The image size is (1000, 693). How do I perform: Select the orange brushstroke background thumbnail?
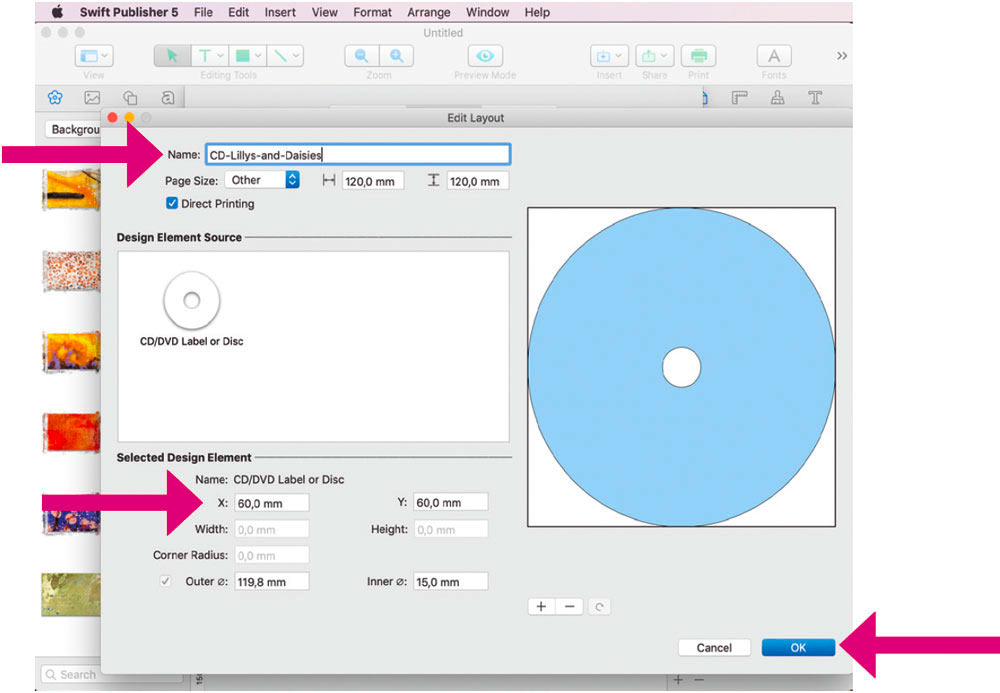coord(71,190)
